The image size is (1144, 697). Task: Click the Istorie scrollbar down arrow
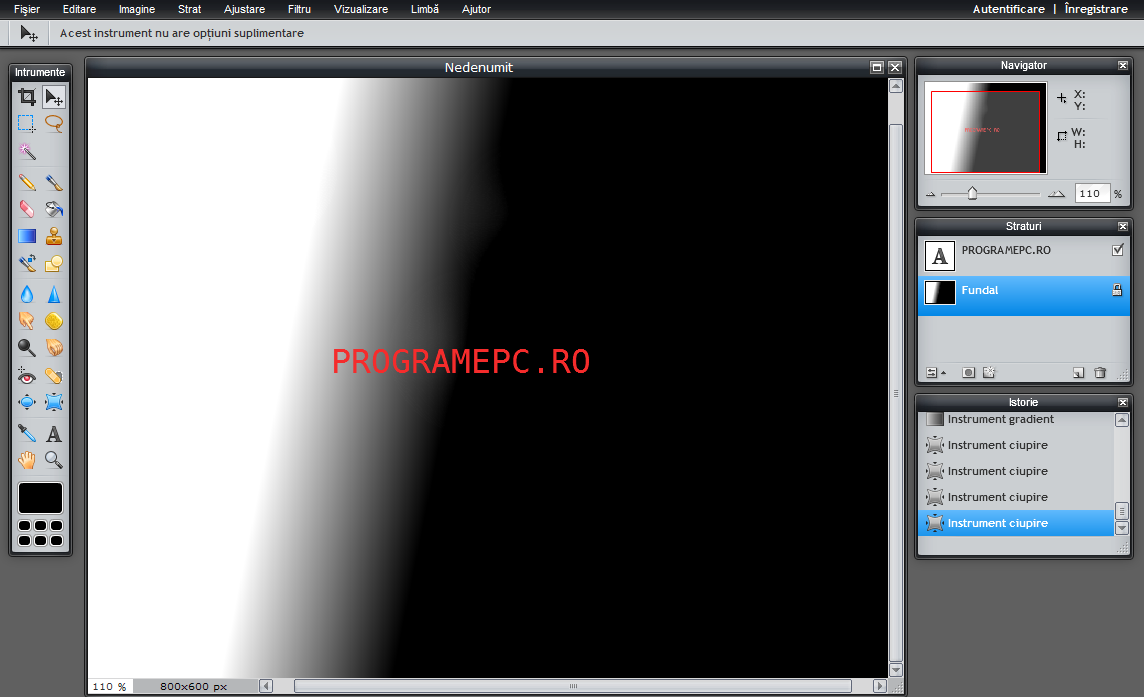pos(1122,528)
